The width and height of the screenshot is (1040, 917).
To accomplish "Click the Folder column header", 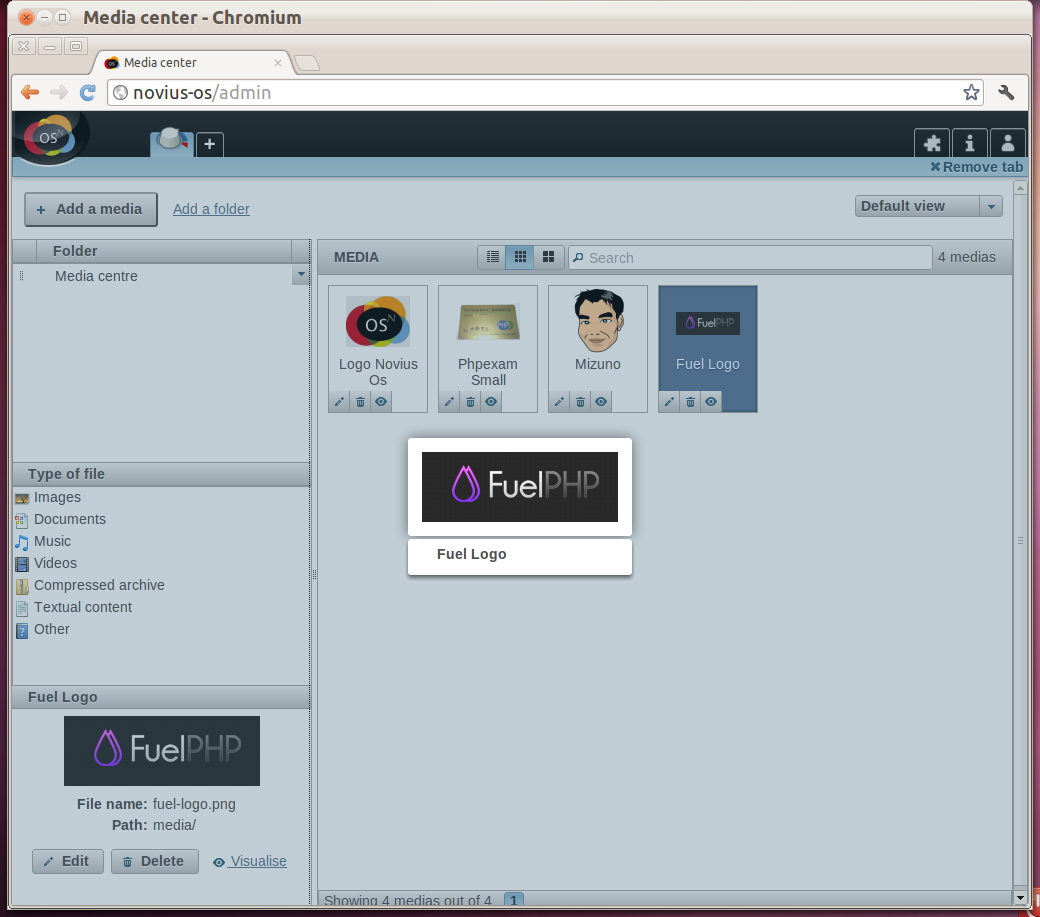I will 164,251.
